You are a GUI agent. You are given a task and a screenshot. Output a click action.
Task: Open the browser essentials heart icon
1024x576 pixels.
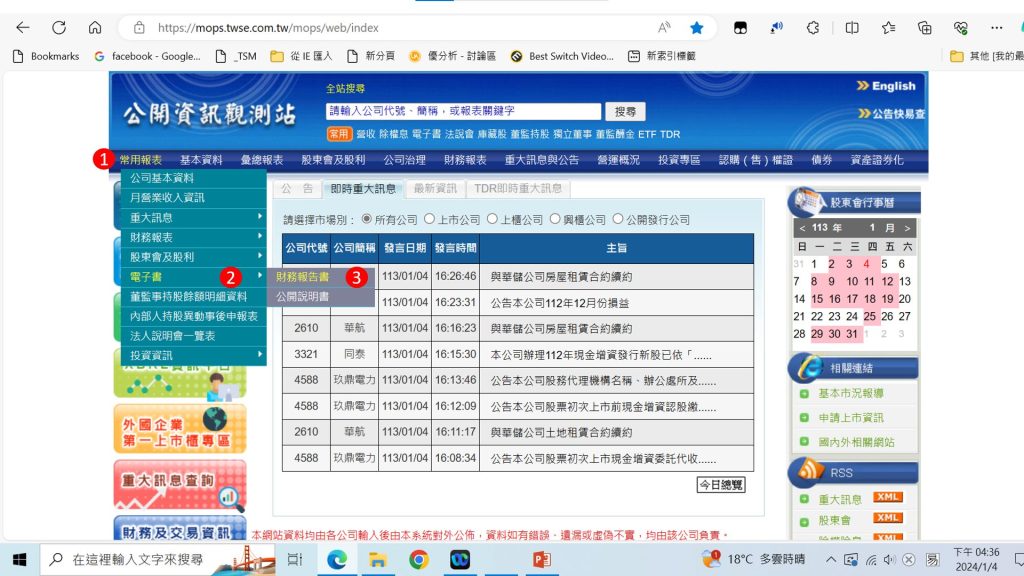tap(960, 27)
